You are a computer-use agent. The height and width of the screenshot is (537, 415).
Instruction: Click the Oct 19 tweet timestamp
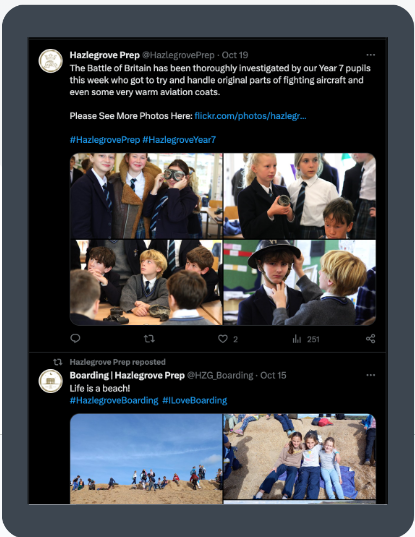tap(235, 55)
